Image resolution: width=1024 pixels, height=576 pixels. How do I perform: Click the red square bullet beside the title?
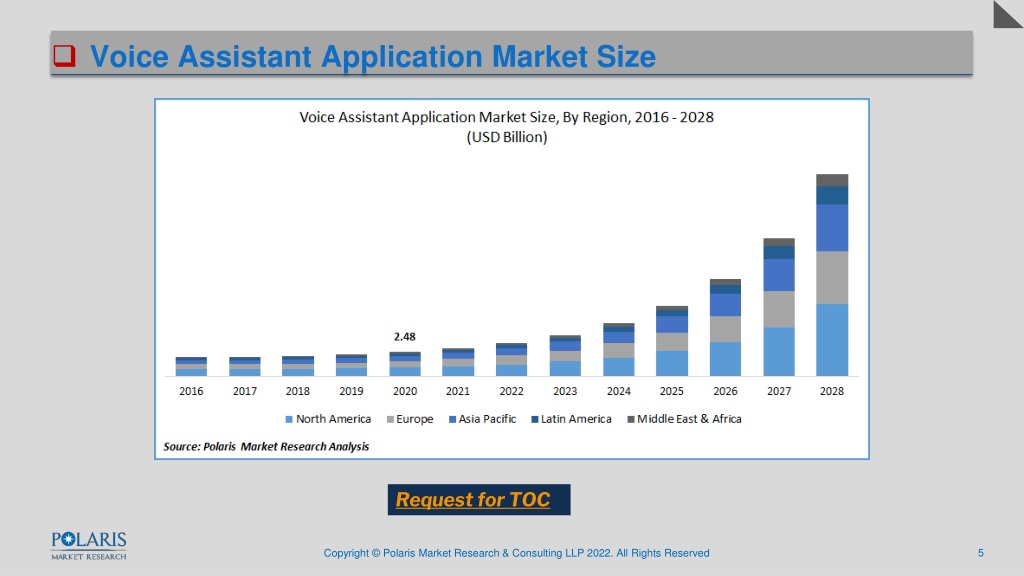64,56
